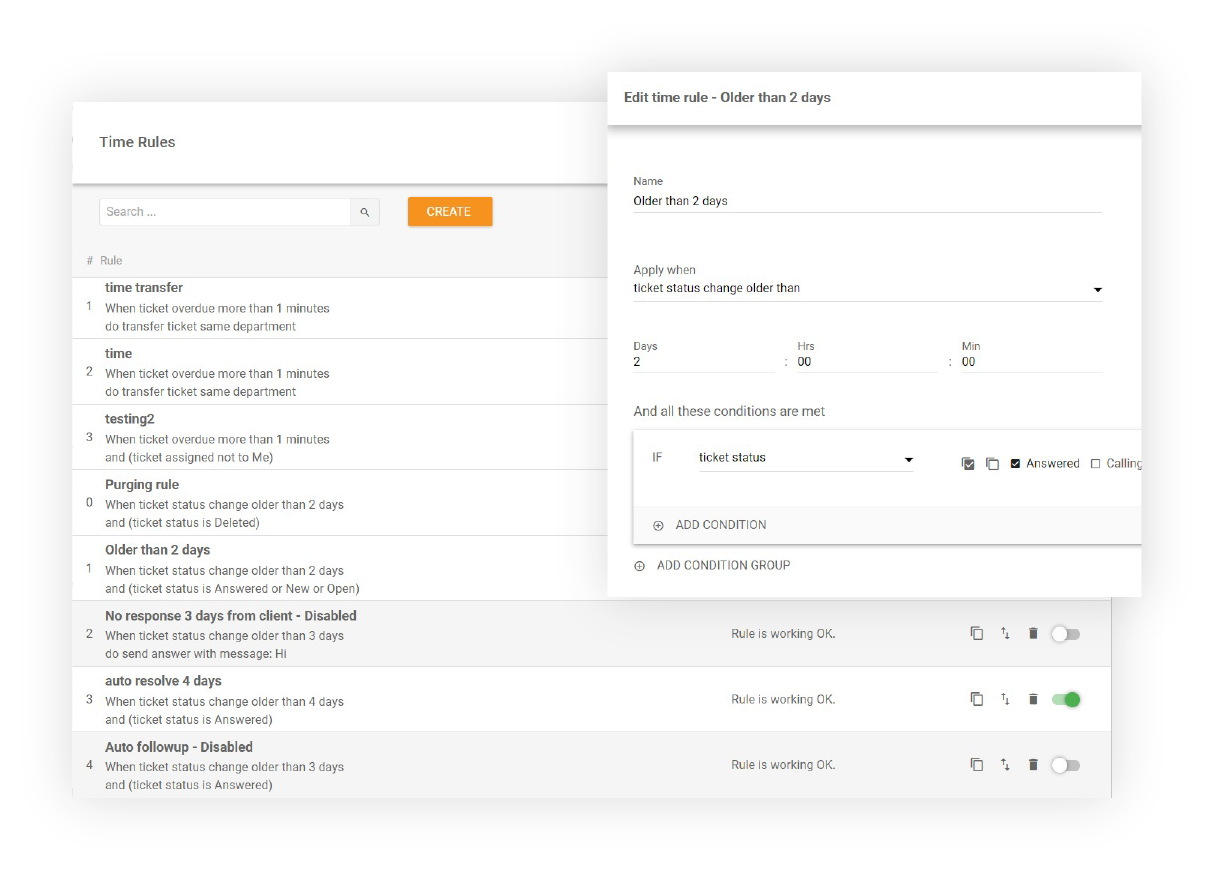
Task: Click the select-all statuses icon in the IF condition
Action: tap(966, 463)
